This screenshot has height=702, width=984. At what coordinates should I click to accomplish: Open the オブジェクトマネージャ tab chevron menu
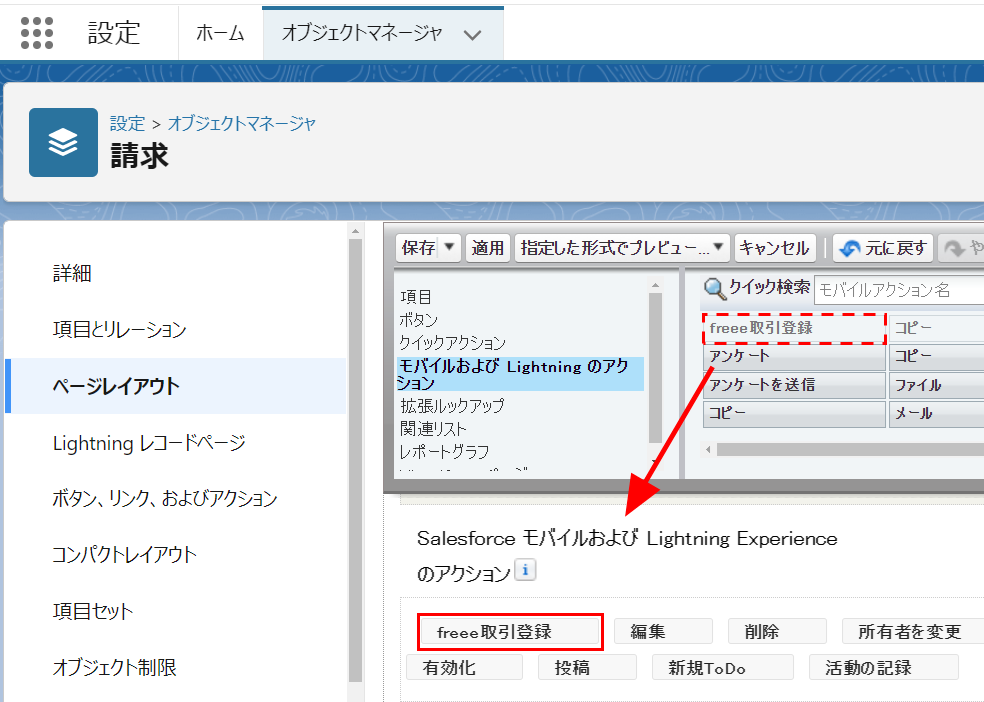click(473, 34)
